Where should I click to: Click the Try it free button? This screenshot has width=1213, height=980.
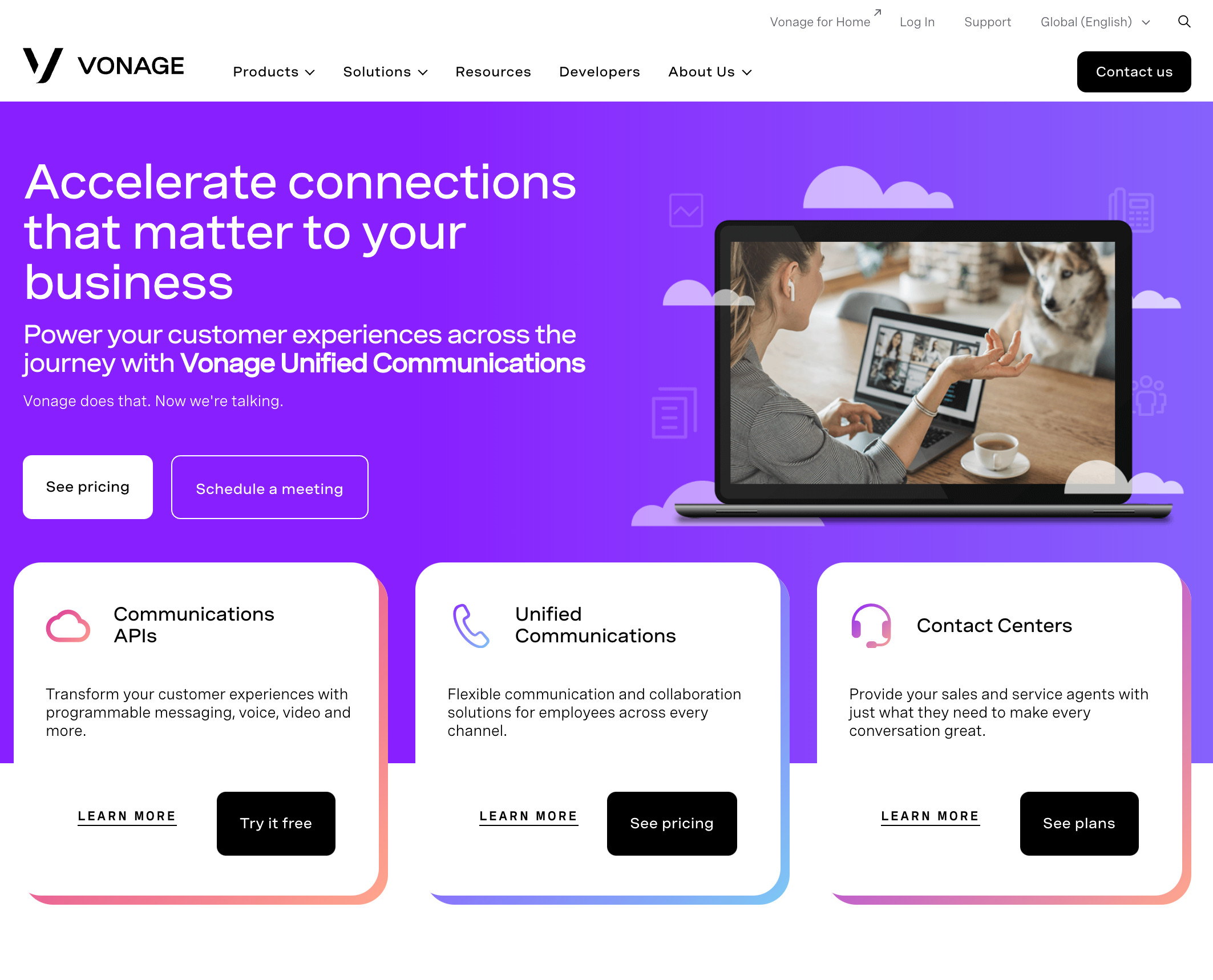click(276, 823)
